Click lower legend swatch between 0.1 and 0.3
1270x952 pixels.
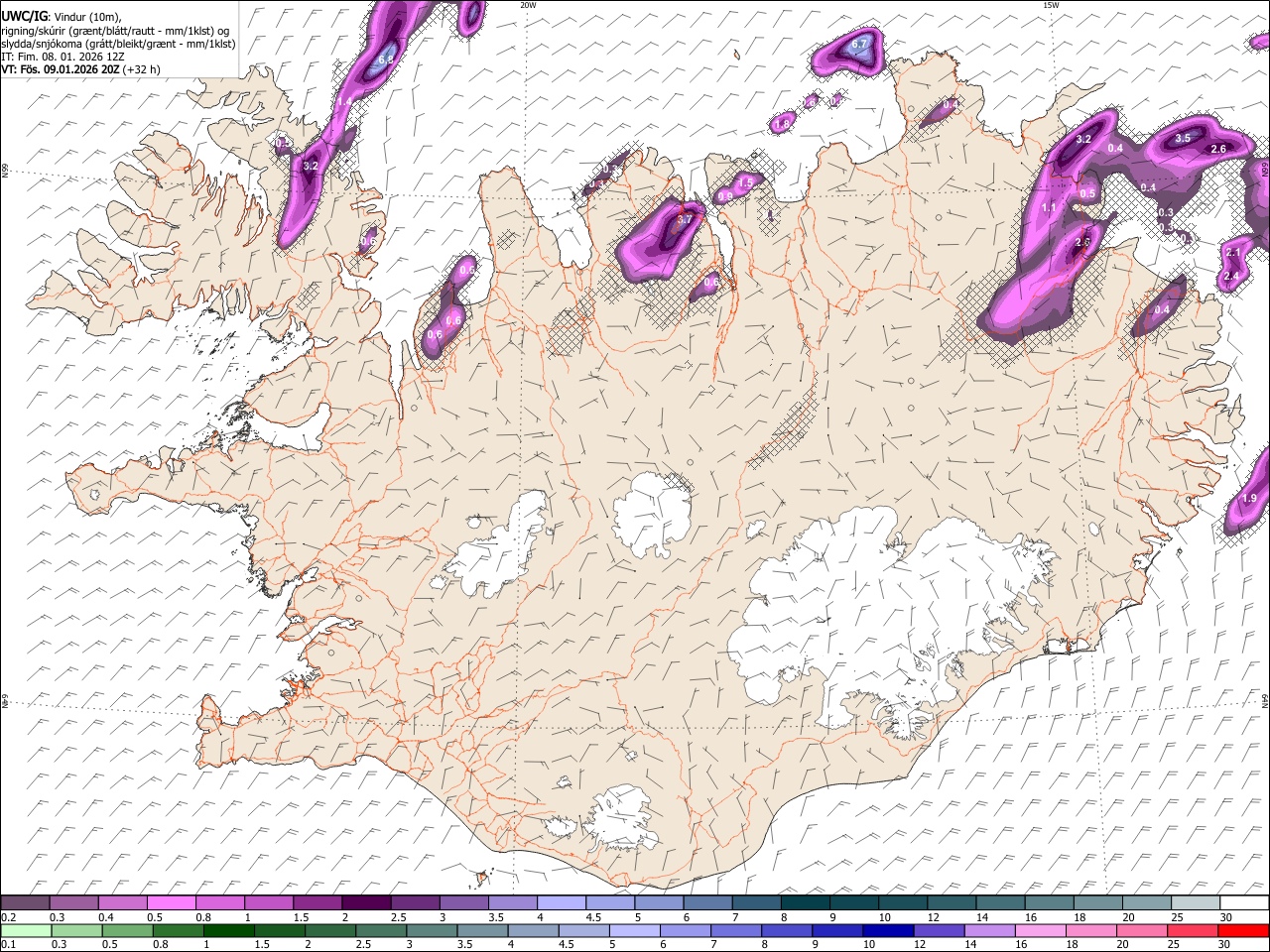[25, 930]
